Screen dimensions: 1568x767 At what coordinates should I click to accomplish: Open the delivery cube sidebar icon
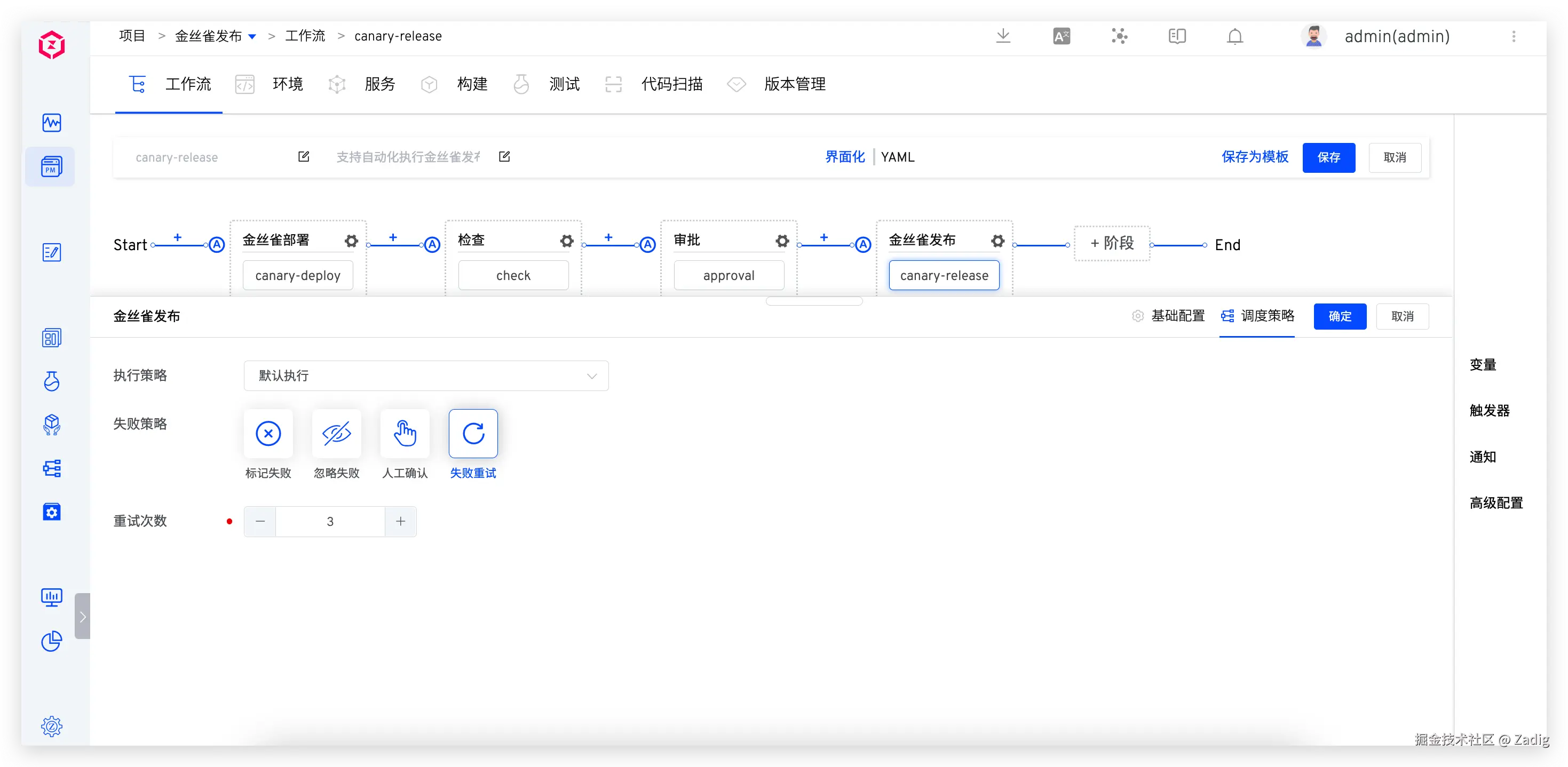click(52, 425)
